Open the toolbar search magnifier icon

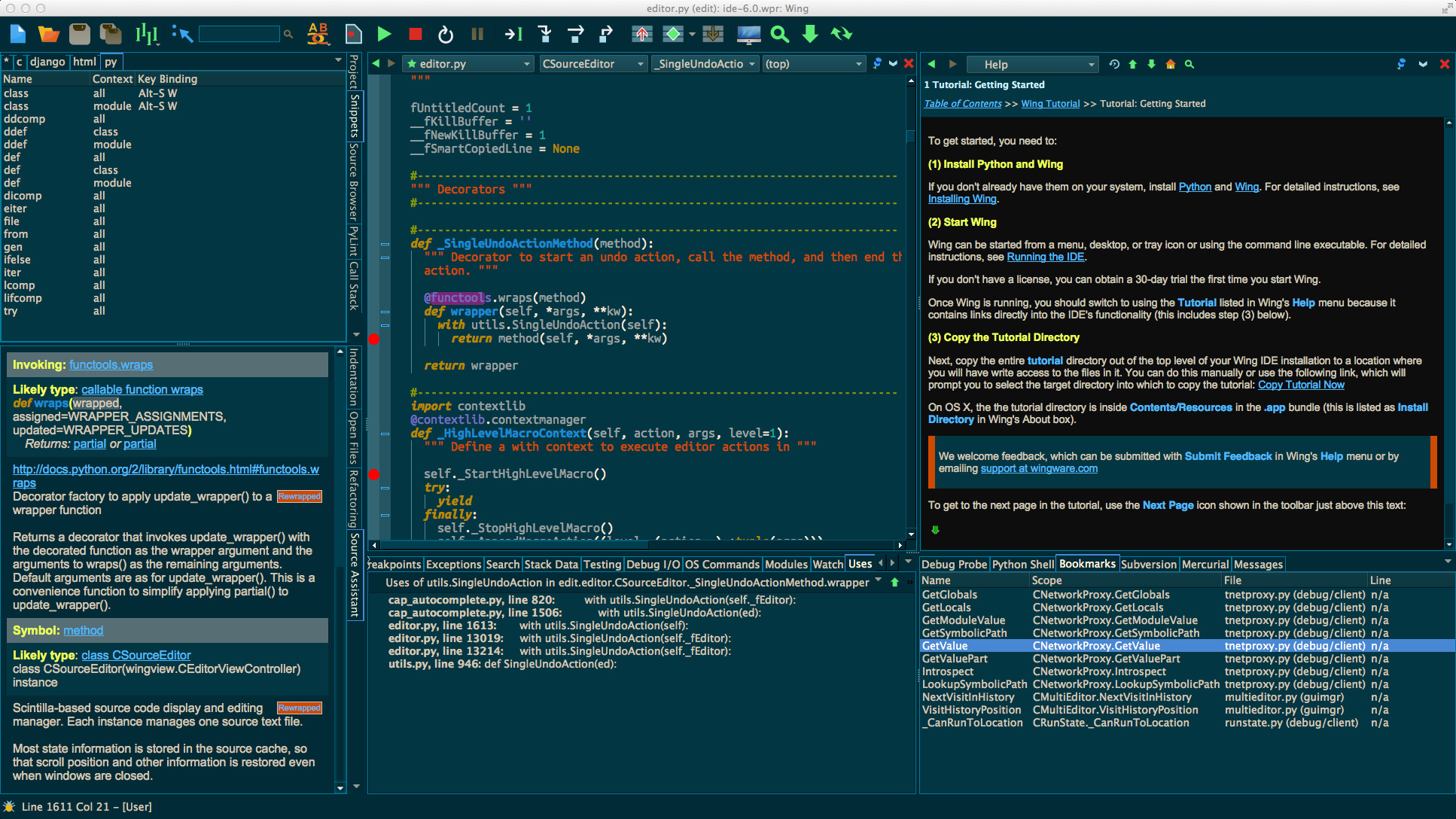[779, 34]
